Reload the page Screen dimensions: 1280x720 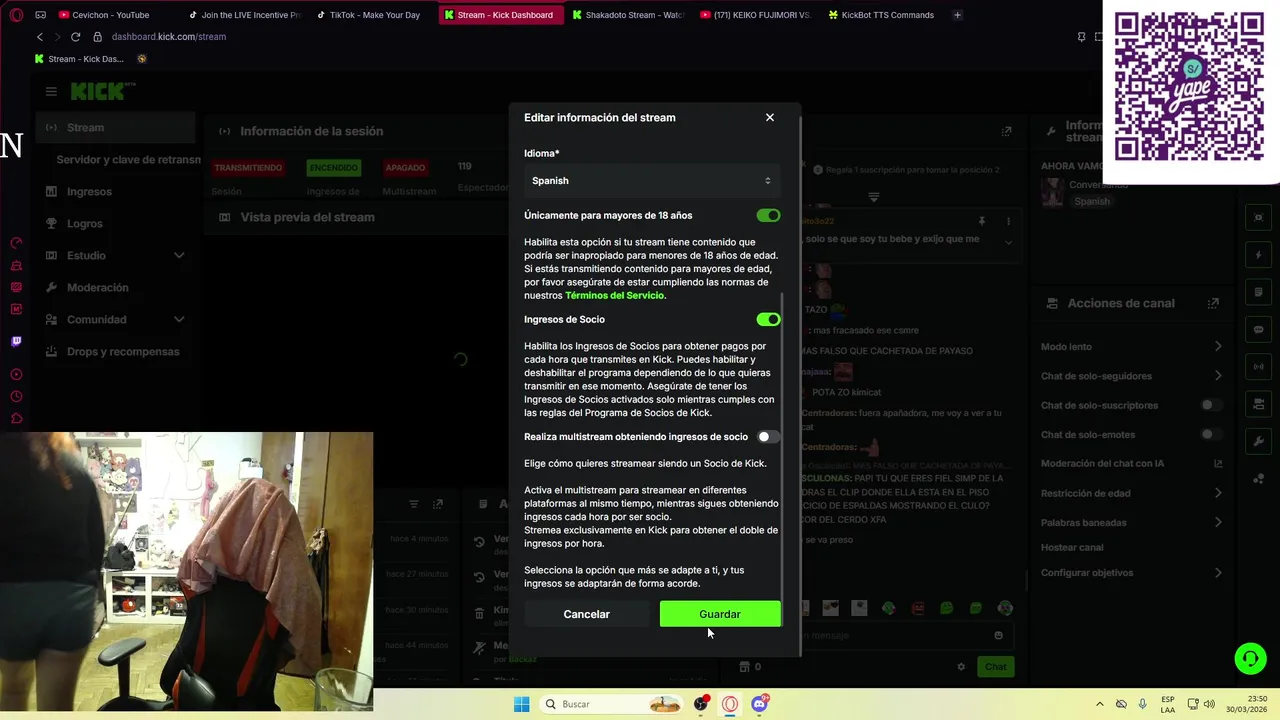(x=75, y=37)
